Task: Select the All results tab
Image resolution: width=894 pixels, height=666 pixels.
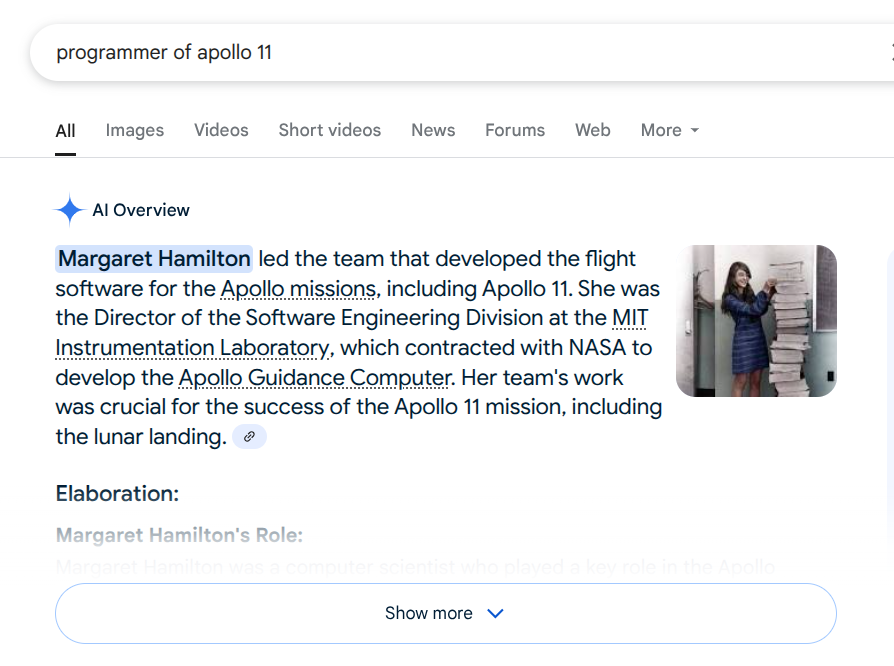Action: (x=65, y=131)
